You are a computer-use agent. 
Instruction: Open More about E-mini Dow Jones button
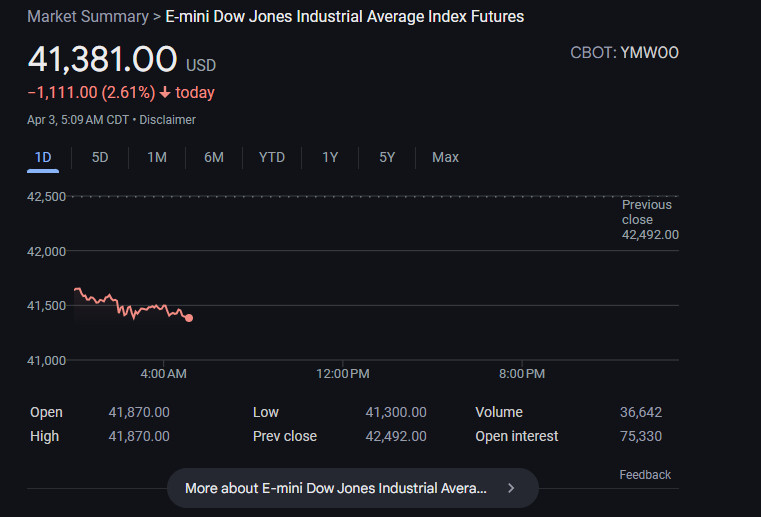(x=353, y=488)
